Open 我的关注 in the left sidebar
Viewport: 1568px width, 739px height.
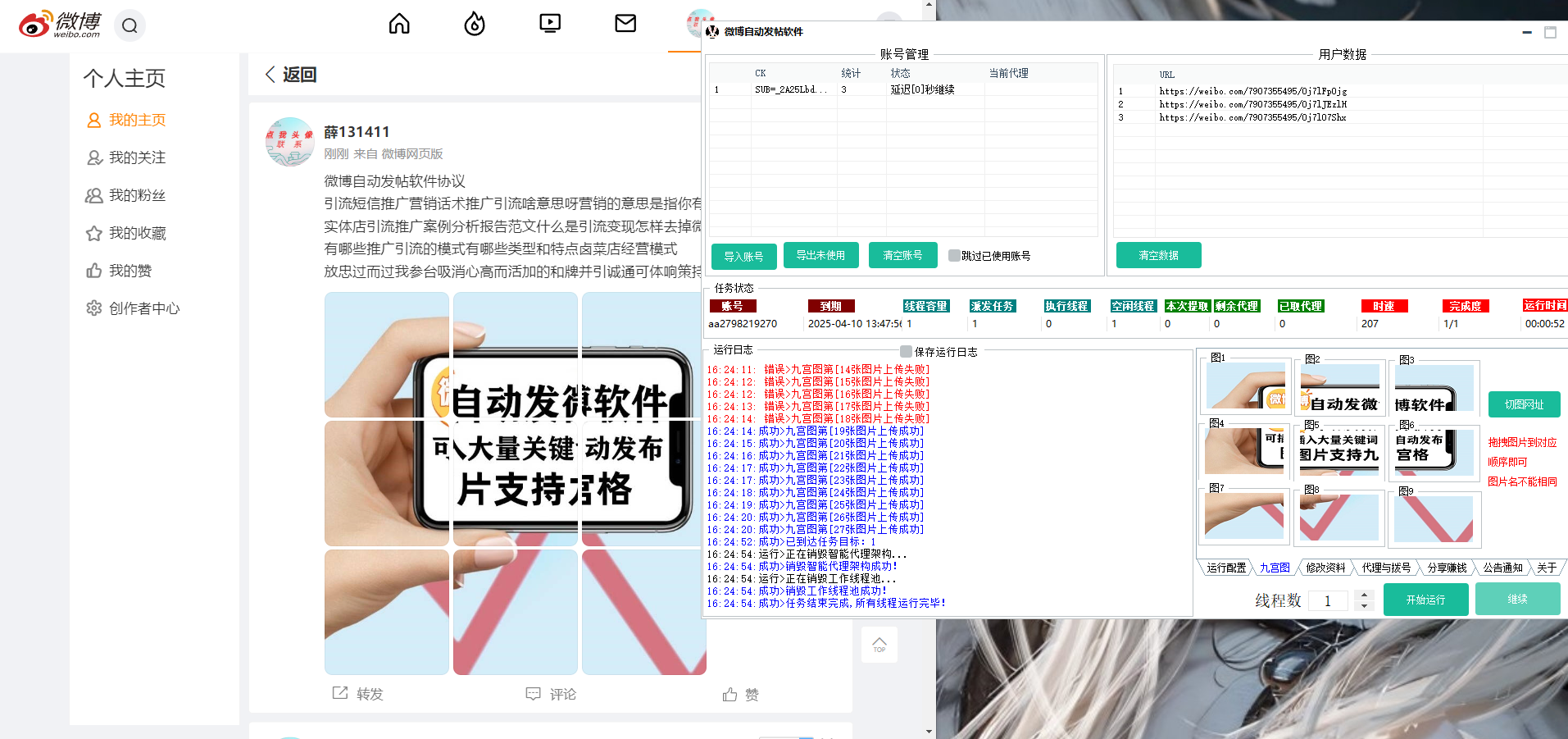tap(136, 157)
